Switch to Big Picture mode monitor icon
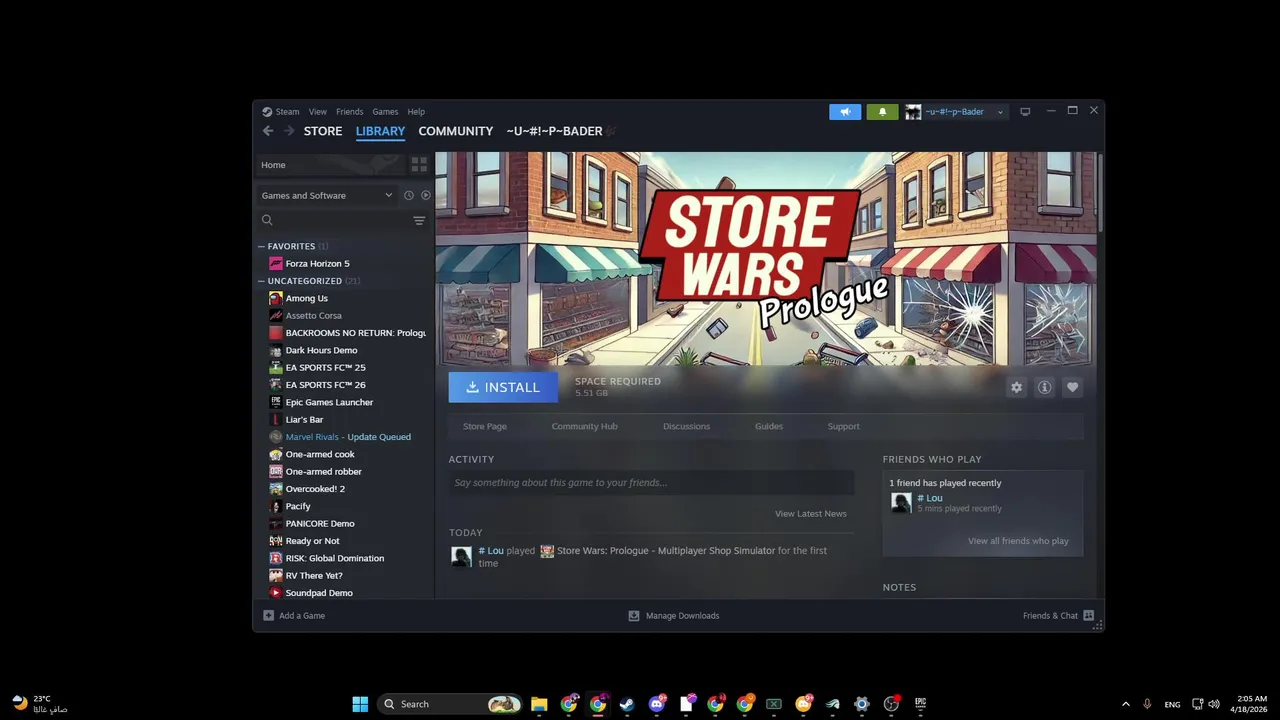 pyautogui.click(x=1025, y=112)
